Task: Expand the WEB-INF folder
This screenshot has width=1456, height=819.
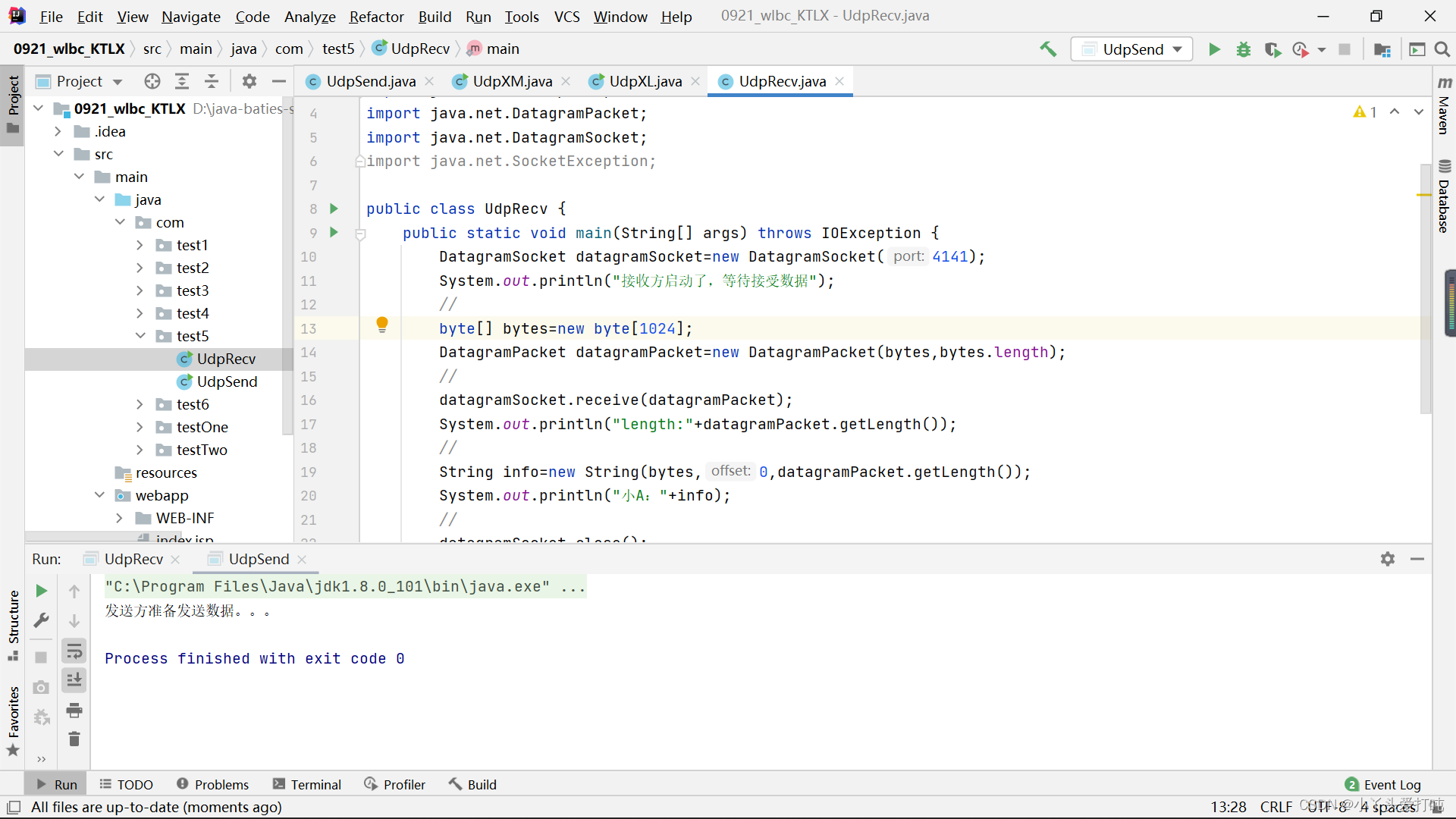Action: coord(119,518)
